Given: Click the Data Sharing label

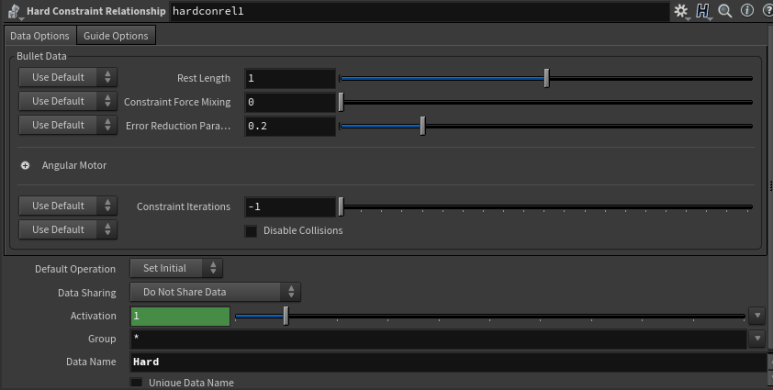Looking at the screenshot, I should (x=87, y=293).
